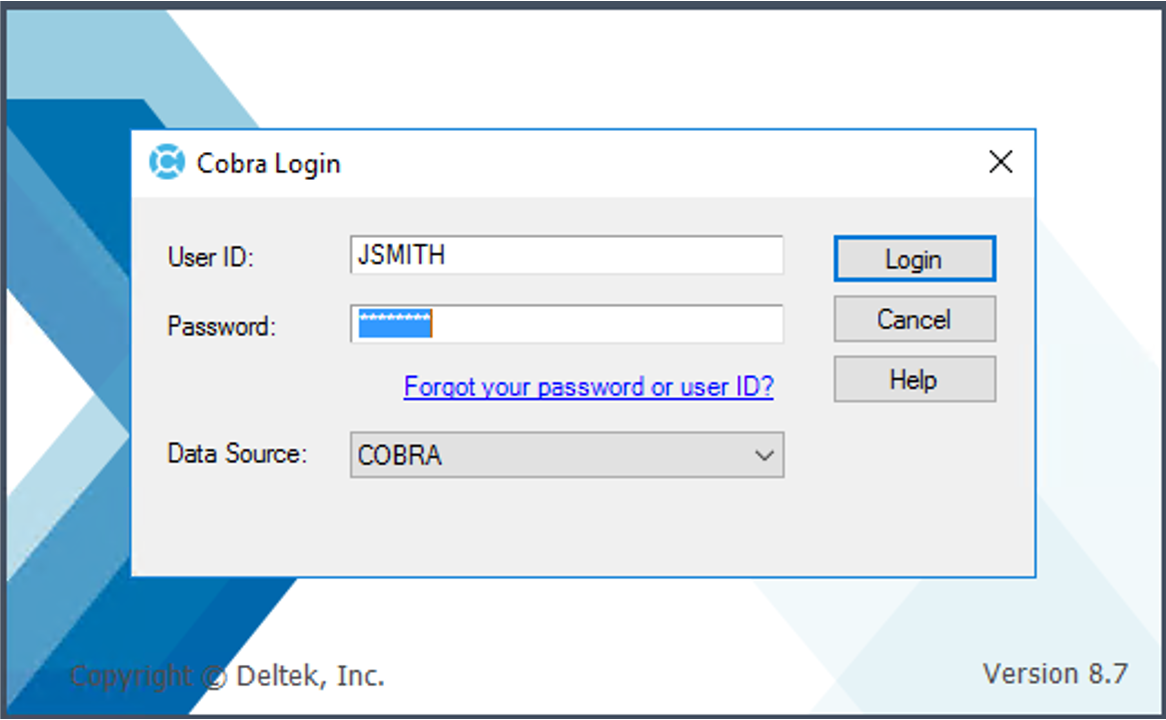Click the Data Source label
The height and width of the screenshot is (720, 1166).
[237, 454]
